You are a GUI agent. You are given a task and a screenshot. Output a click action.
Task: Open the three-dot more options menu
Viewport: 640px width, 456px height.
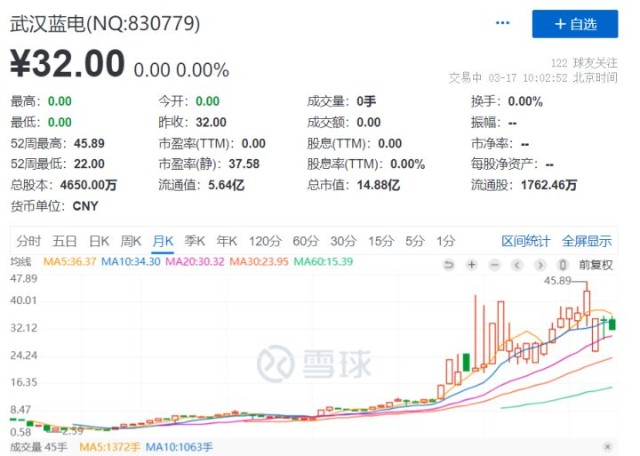(x=502, y=23)
